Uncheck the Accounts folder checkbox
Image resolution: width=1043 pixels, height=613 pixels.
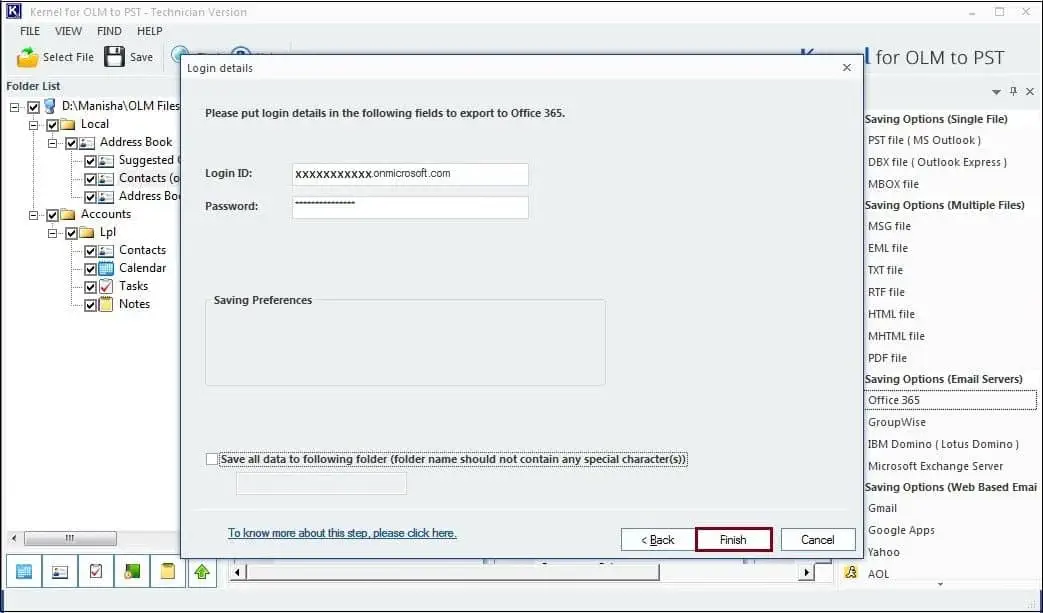[x=52, y=215]
